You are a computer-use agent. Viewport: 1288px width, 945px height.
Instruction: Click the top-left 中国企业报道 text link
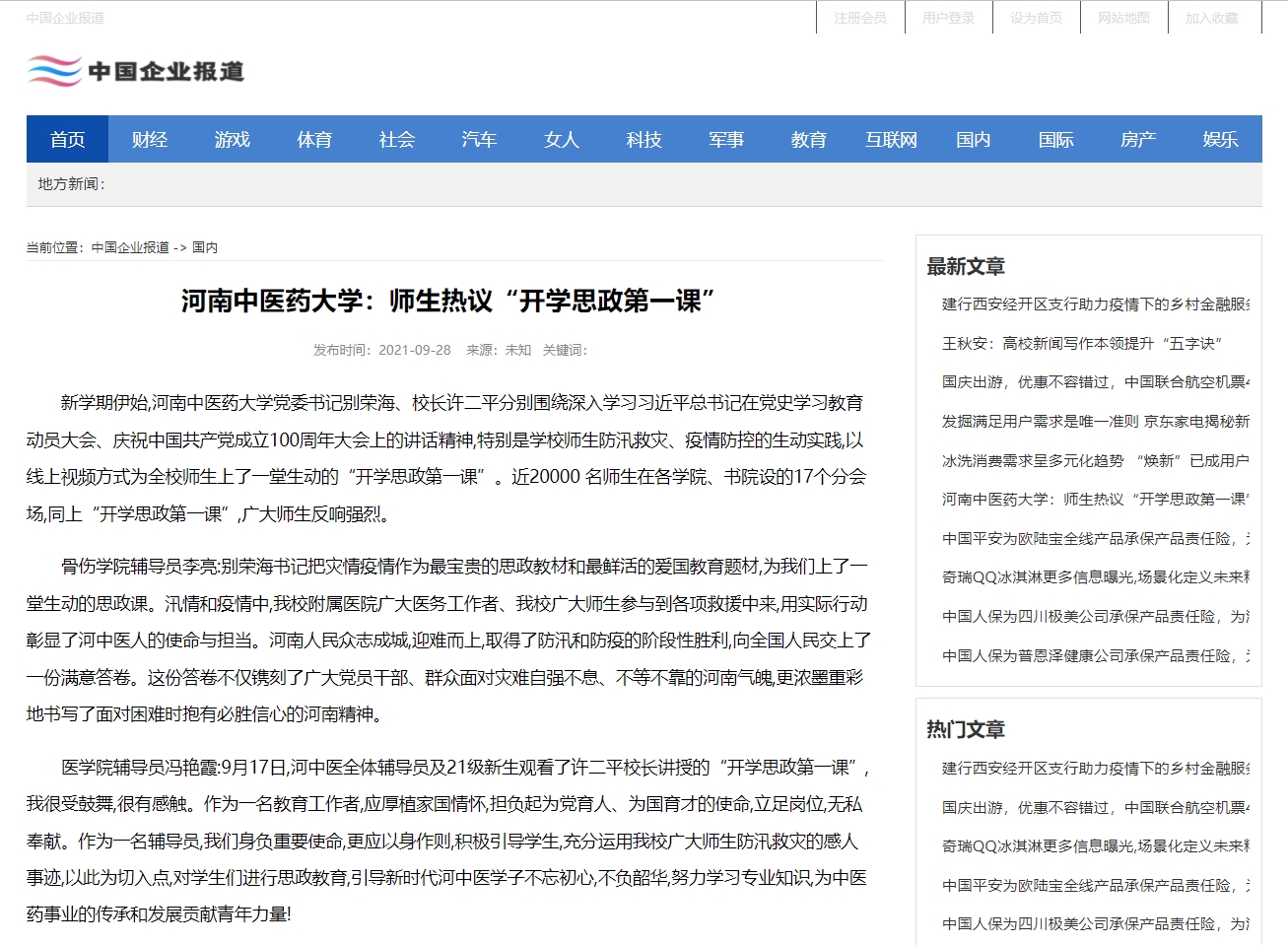pos(65,18)
